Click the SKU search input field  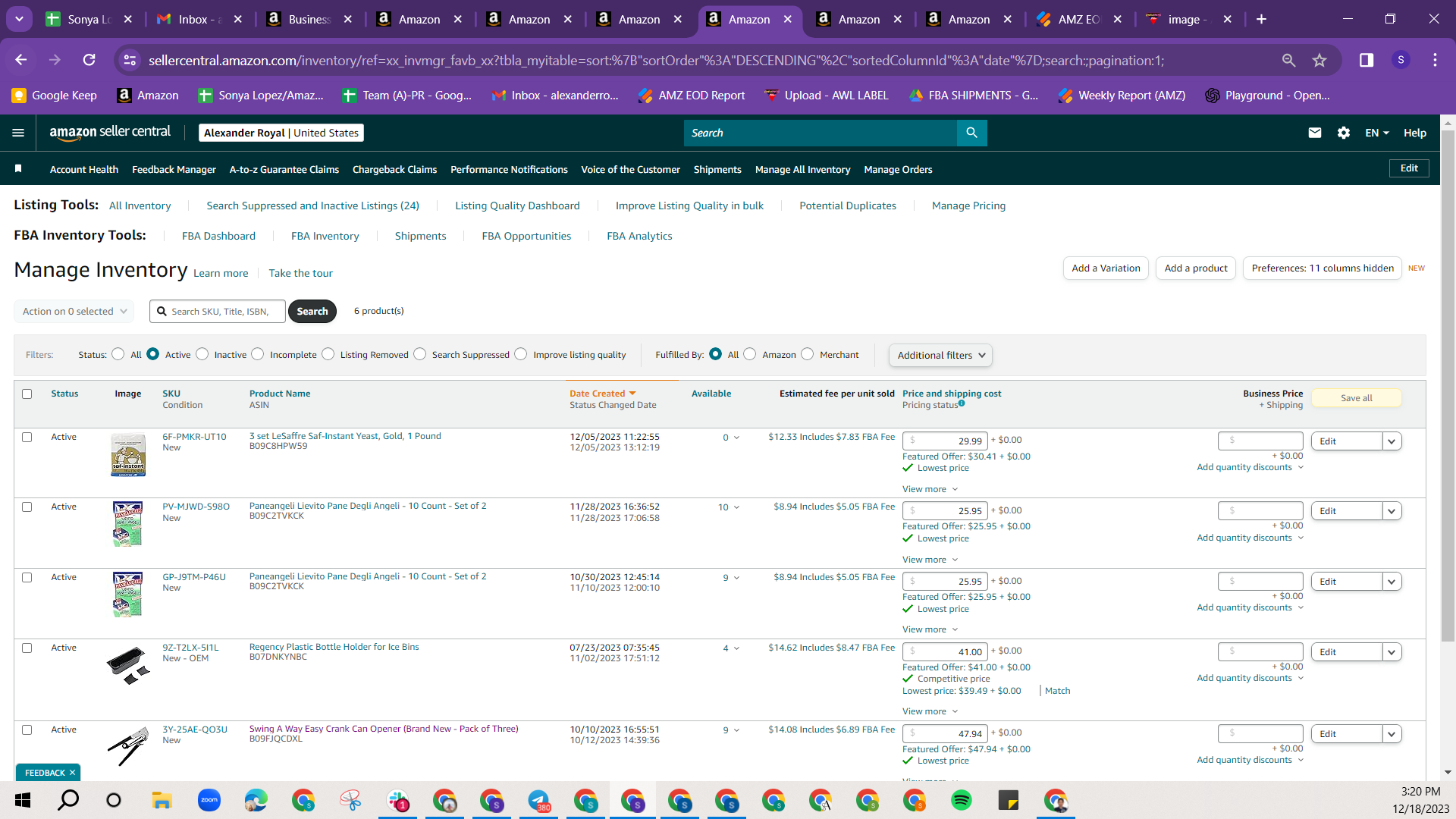(x=218, y=311)
